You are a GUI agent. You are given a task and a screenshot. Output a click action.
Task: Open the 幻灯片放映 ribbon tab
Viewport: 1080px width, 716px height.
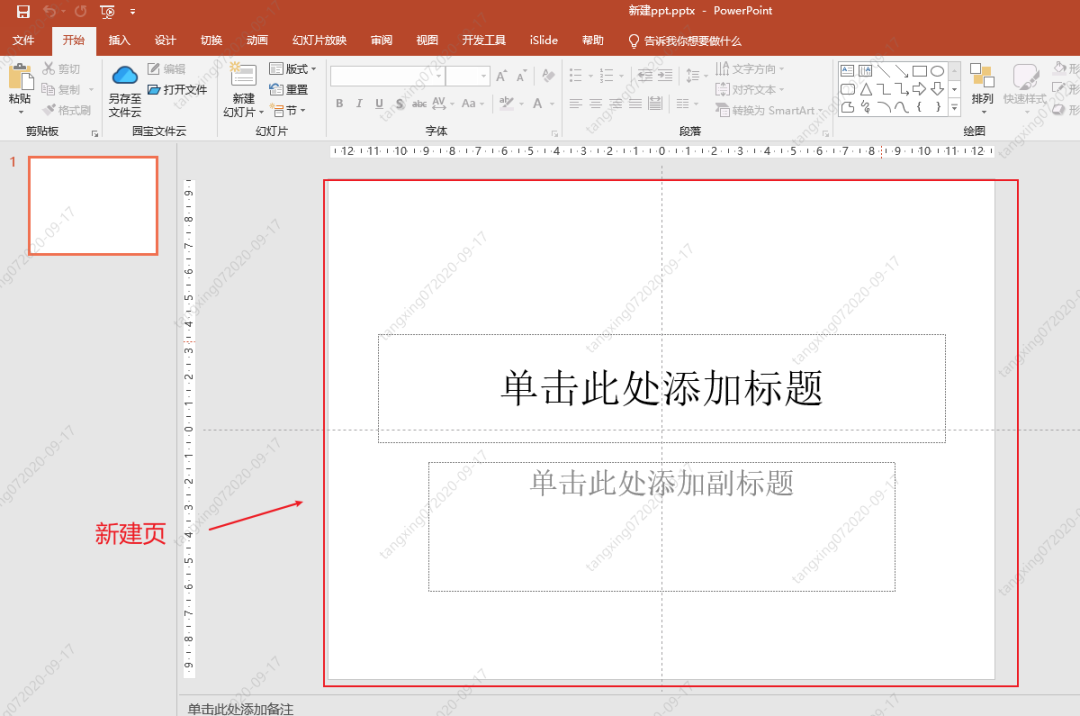pyautogui.click(x=318, y=40)
